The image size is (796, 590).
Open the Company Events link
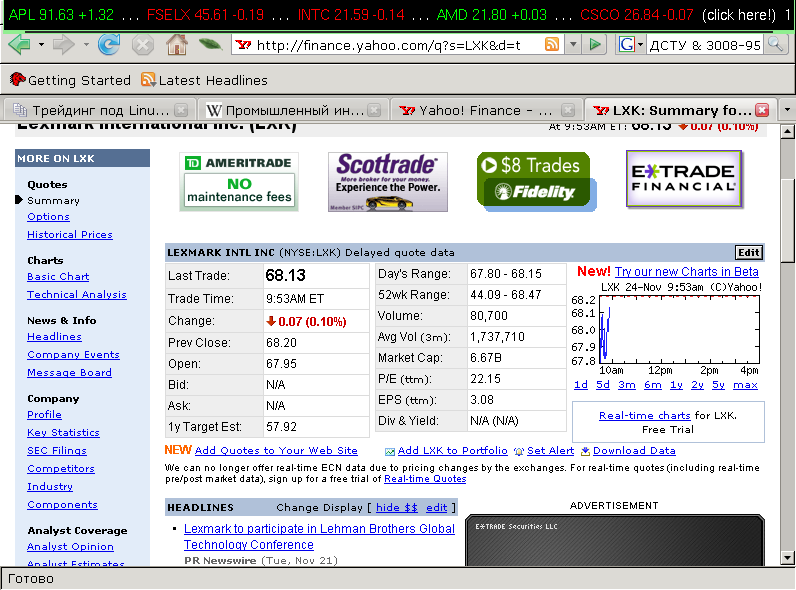pyautogui.click(x=73, y=354)
